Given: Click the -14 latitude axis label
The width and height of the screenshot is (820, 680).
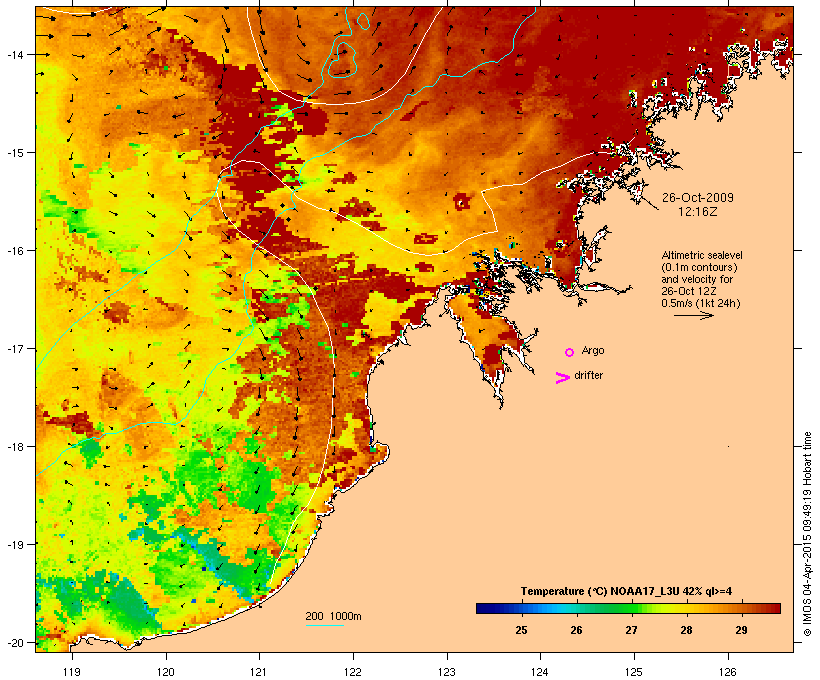Looking at the screenshot, I should click(x=15, y=54).
